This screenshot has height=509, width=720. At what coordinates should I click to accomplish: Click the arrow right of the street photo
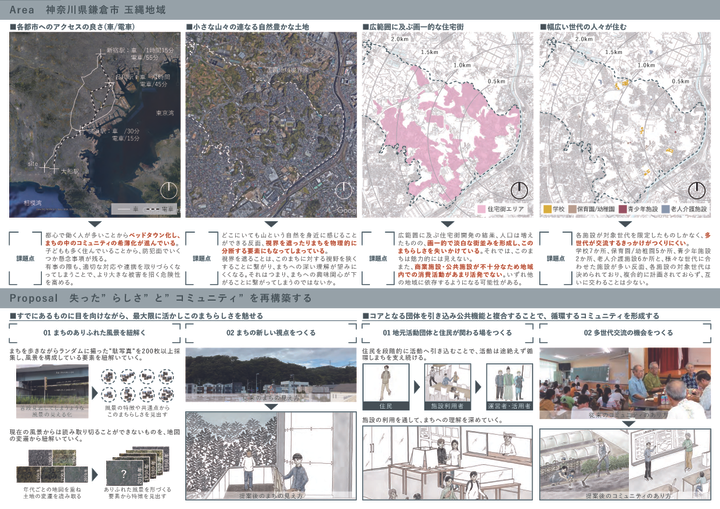pos(95,393)
